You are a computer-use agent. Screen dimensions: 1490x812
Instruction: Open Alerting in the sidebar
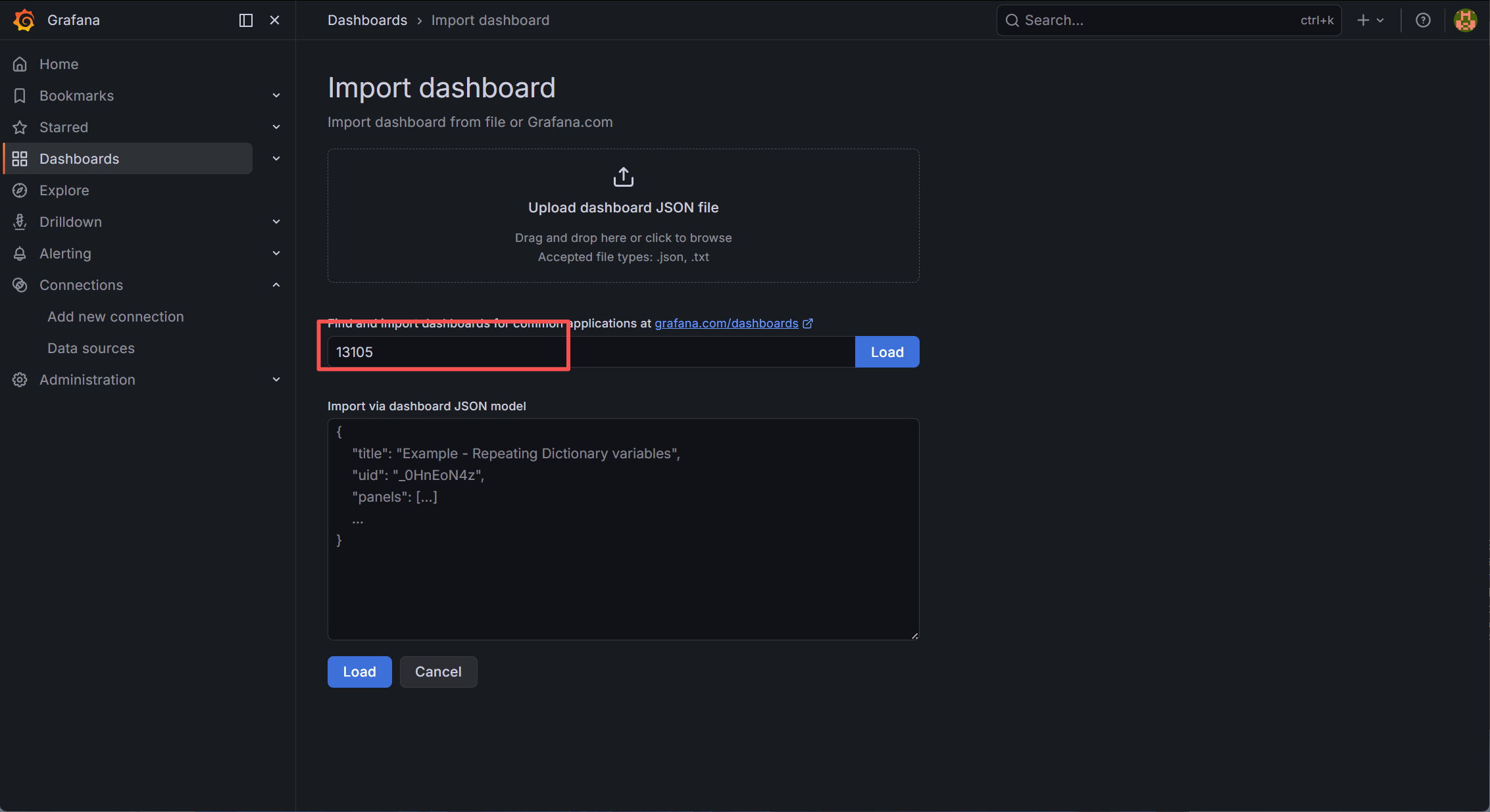coord(65,254)
